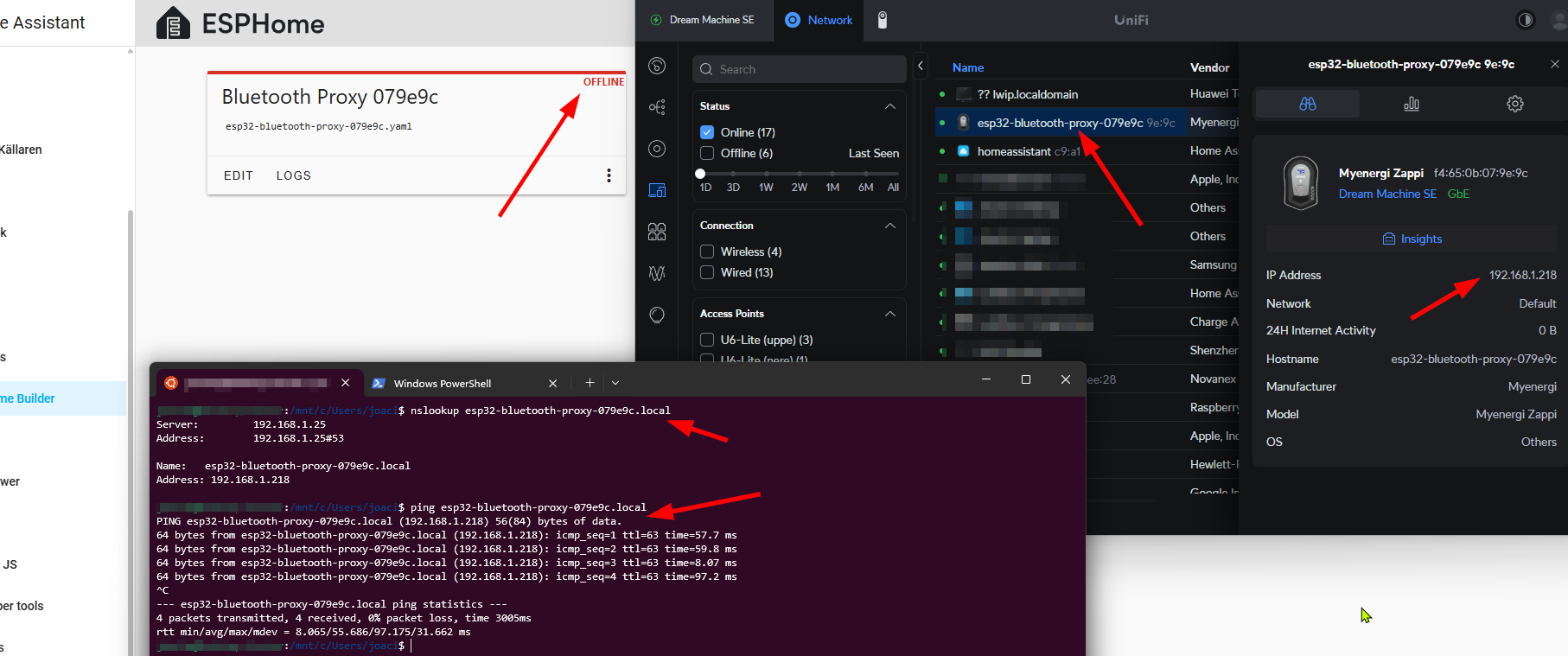Click EDIT on Bluetooth Proxy card

[x=239, y=175]
